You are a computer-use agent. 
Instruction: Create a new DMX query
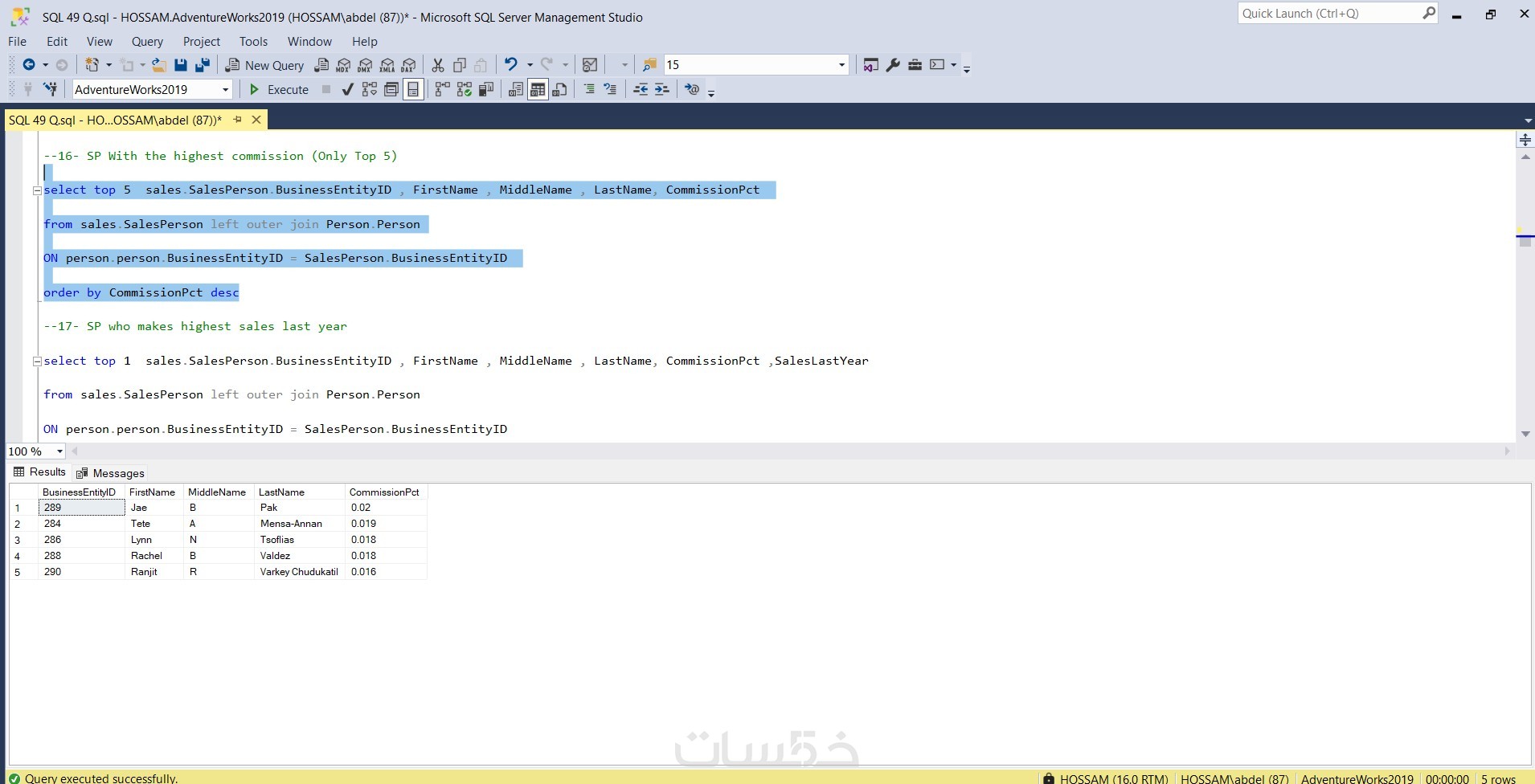click(x=365, y=65)
